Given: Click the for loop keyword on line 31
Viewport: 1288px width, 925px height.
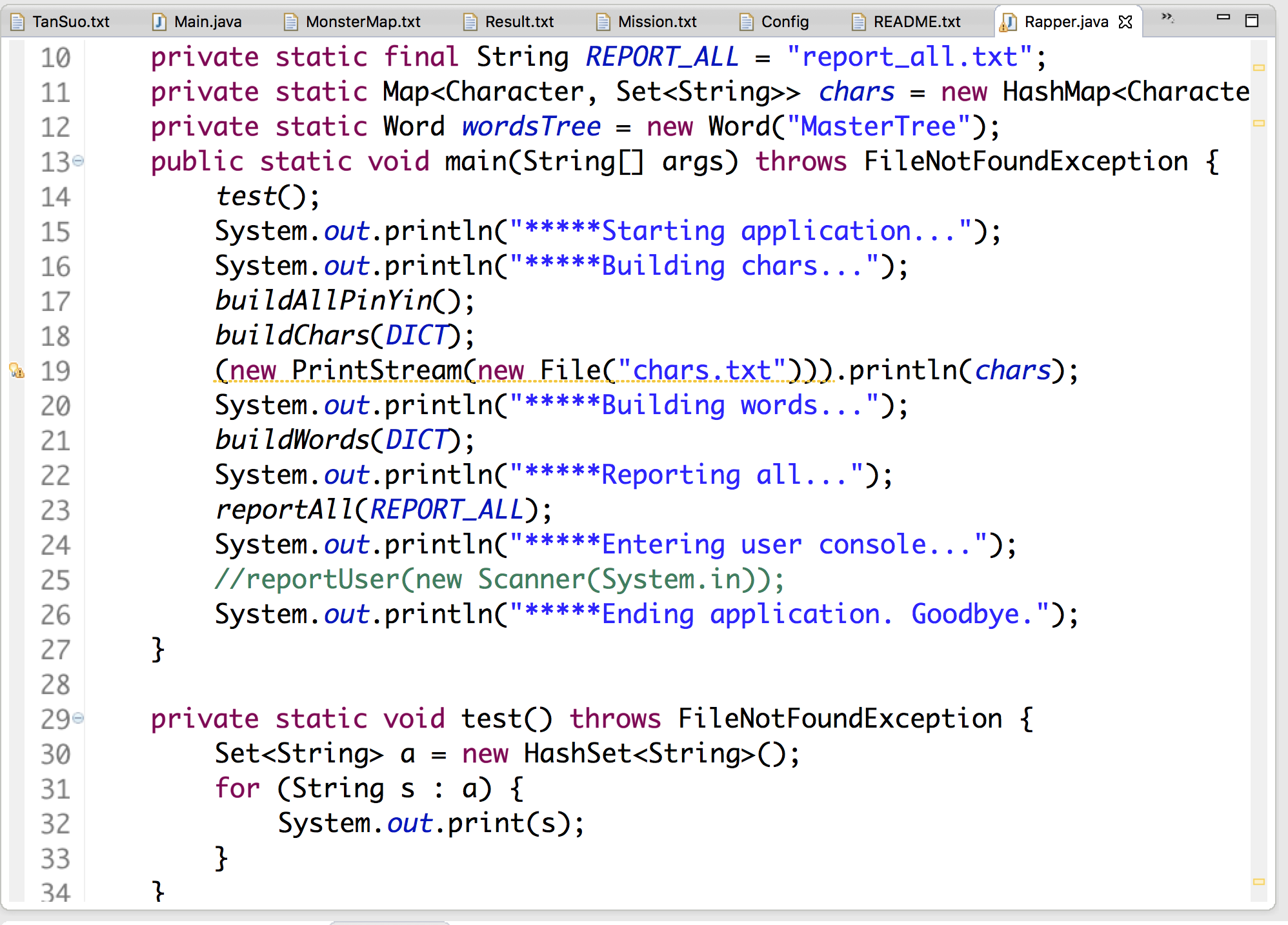Looking at the screenshot, I should coord(237,788).
